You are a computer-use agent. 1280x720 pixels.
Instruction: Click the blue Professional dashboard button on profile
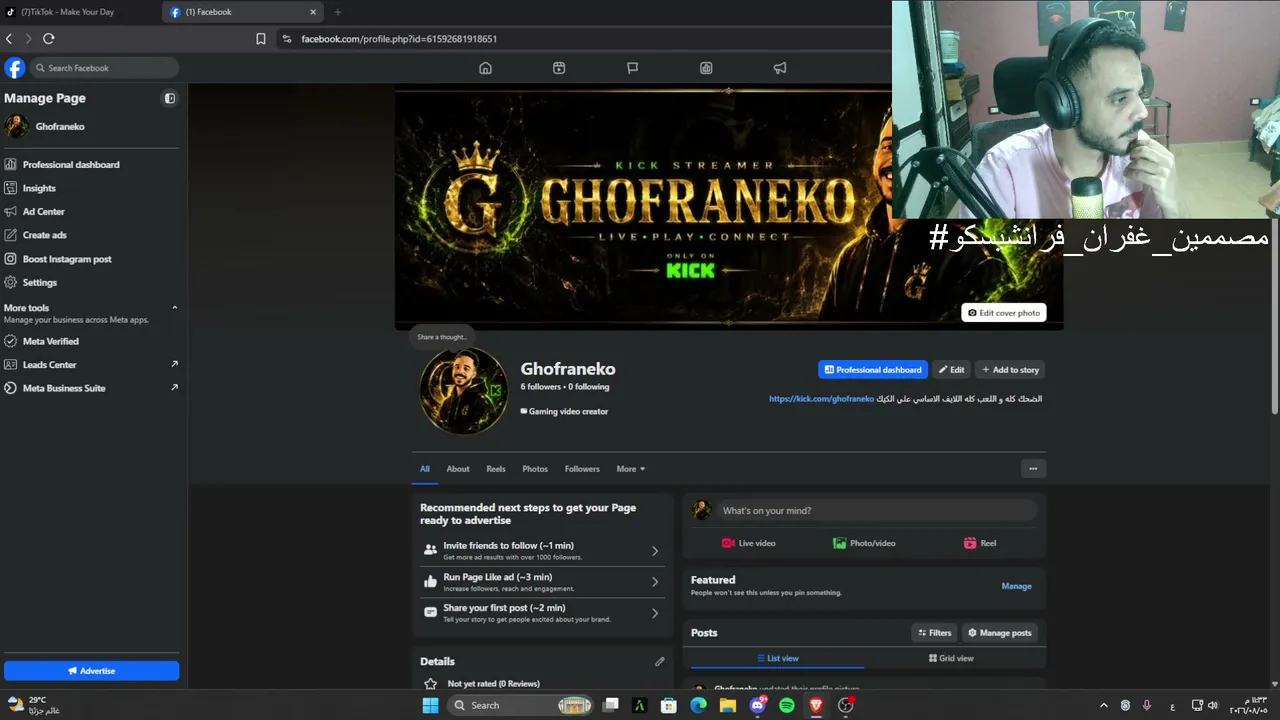pyautogui.click(x=873, y=370)
